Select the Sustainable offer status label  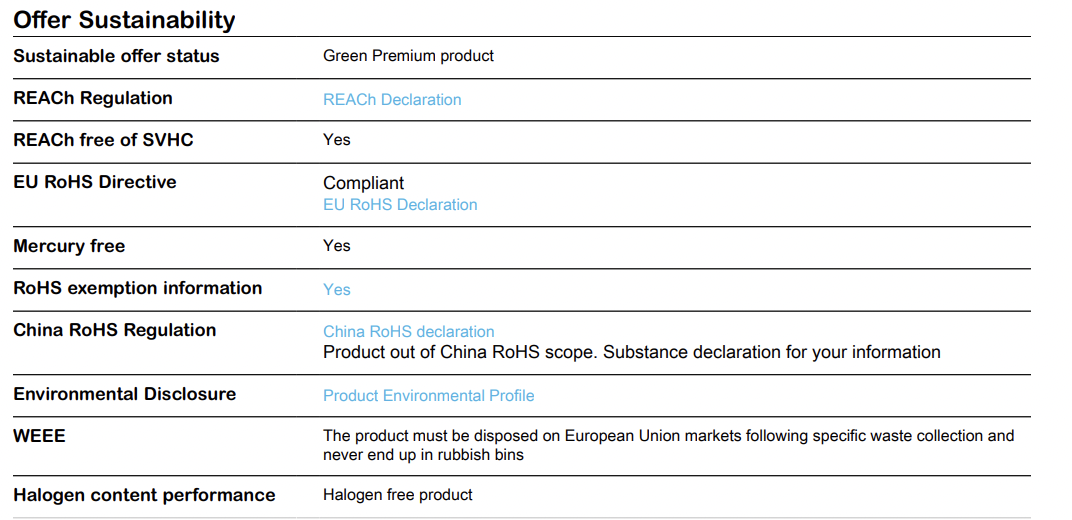116,56
